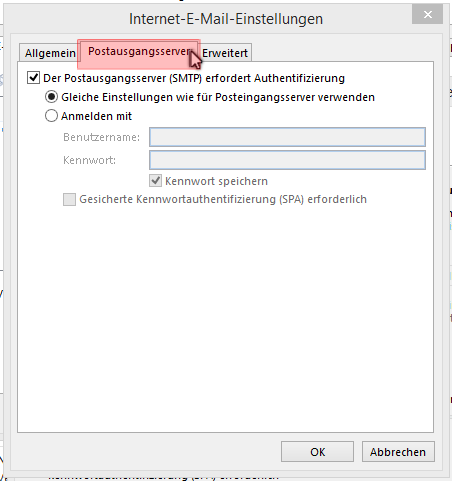Enable the SPA authentication checkbox
Image resolution: width=452 pixels, height=481 pixels.
[x=69, y=199]
